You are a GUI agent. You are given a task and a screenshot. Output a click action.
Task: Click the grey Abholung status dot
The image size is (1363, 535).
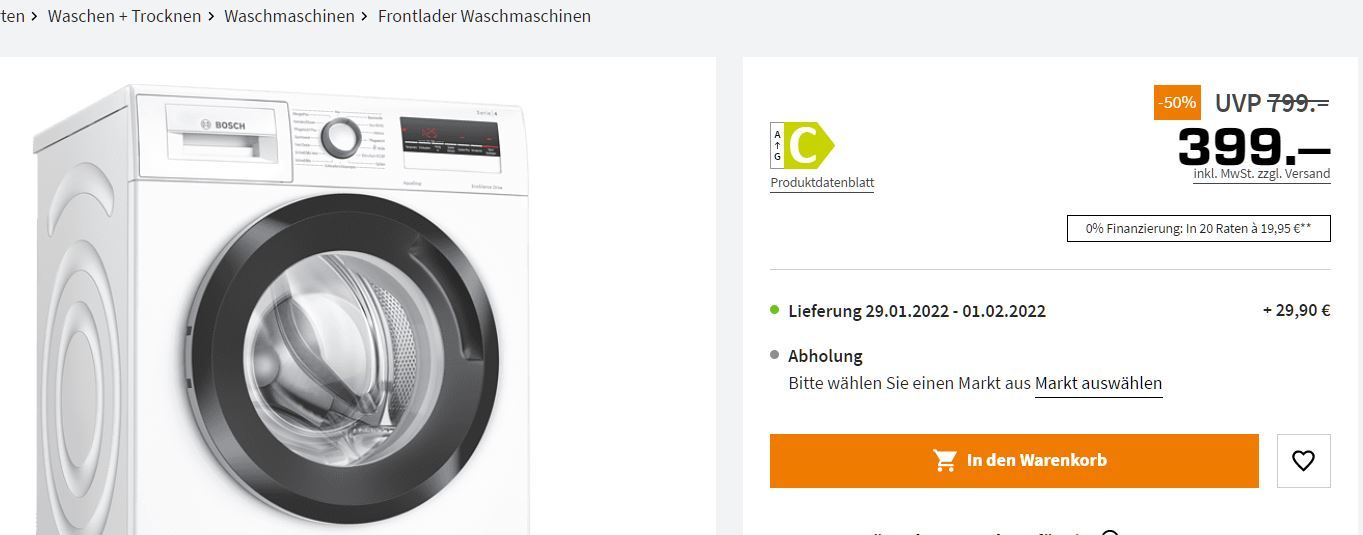[775, 355]
